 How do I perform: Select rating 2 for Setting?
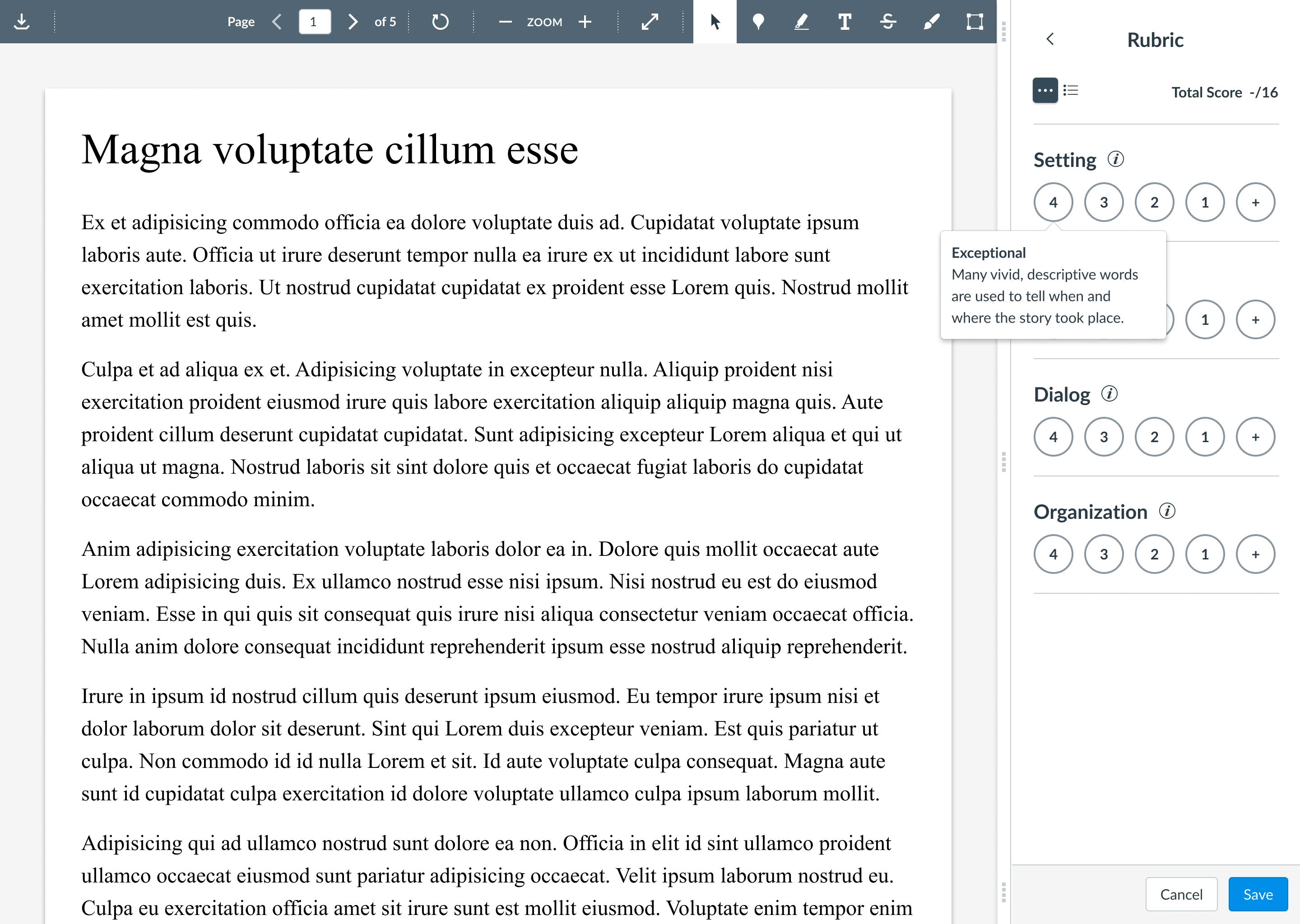point(1154,202)
